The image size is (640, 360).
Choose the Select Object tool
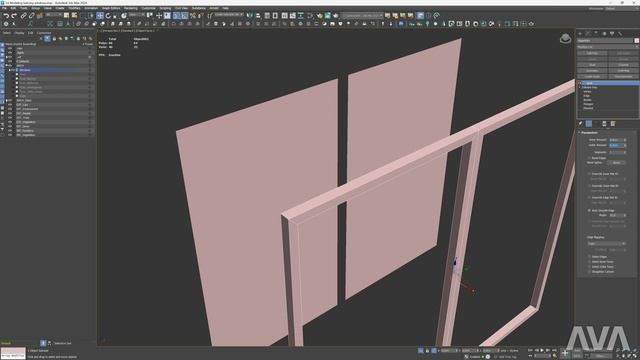66,16
